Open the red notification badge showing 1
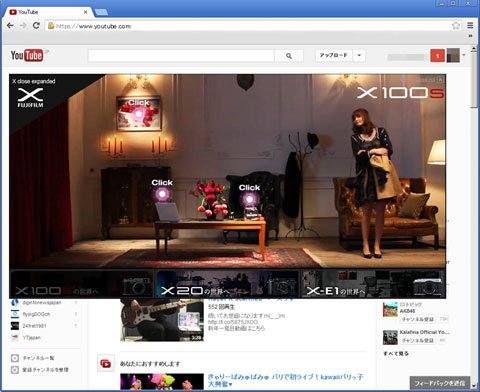This screenshot has width=480, height=392. [437, 56]
